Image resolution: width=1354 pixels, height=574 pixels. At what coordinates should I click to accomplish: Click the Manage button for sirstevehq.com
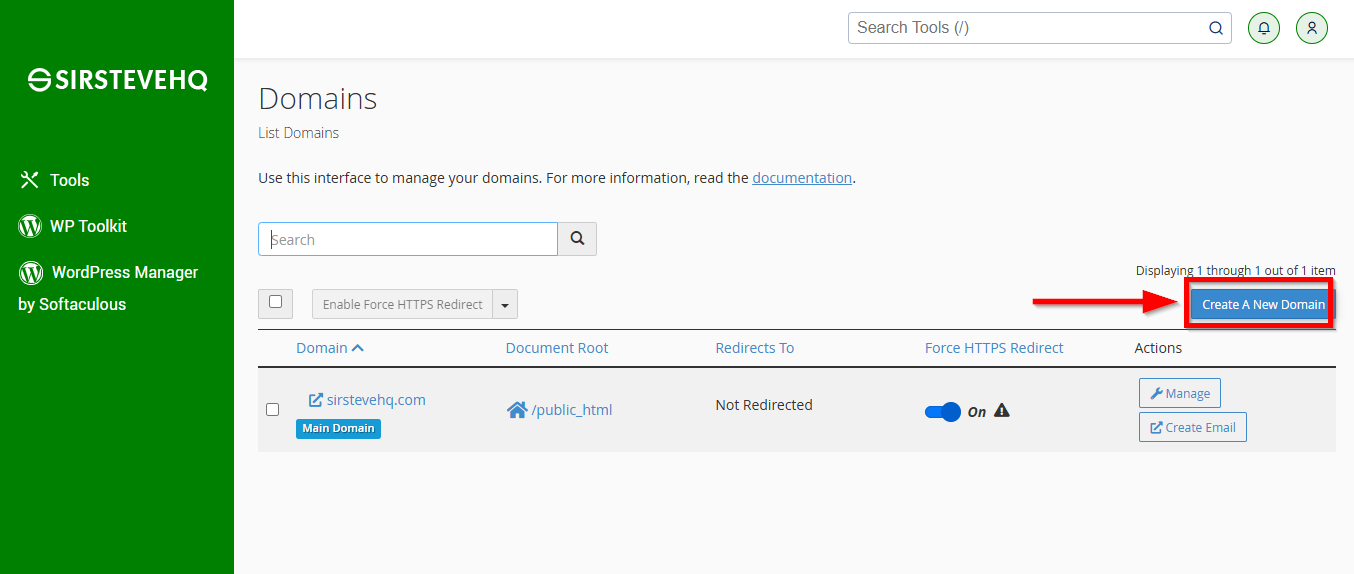pyautogui.click(x=1180, y=393)
